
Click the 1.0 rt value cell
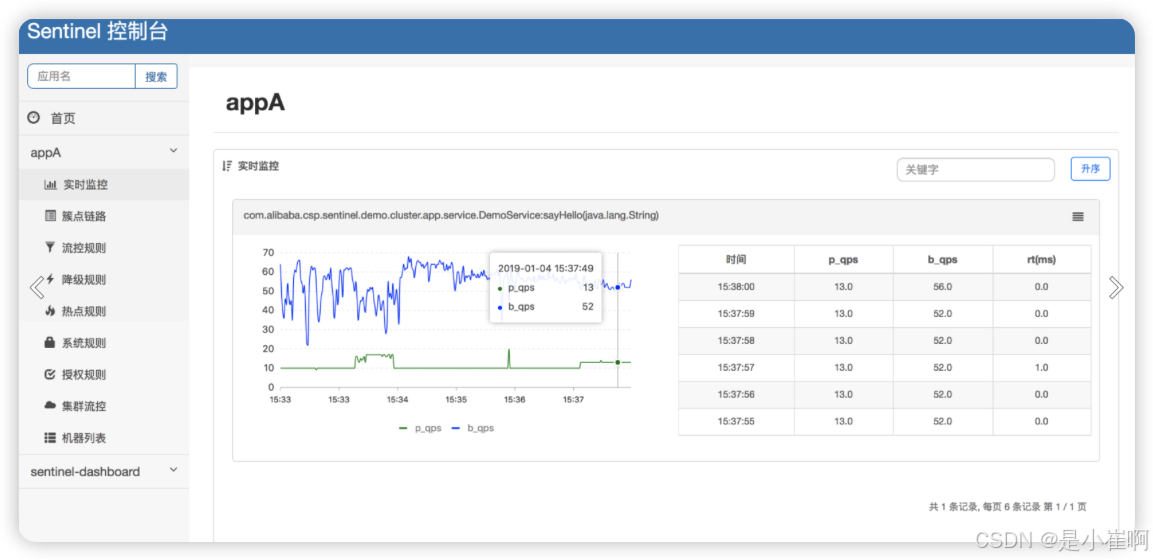1041,367
